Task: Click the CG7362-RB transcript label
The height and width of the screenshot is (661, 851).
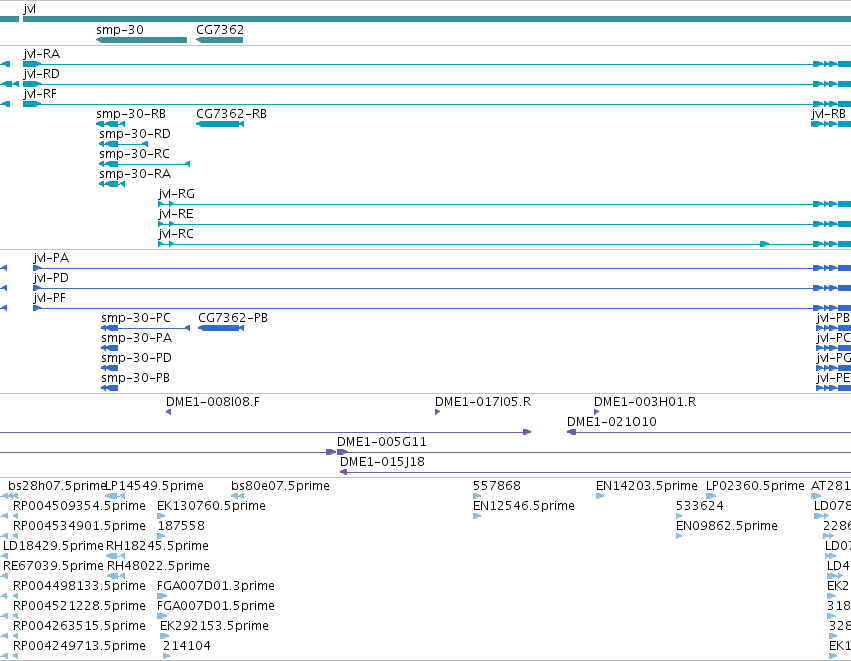Action: click(x=231, y=114)
